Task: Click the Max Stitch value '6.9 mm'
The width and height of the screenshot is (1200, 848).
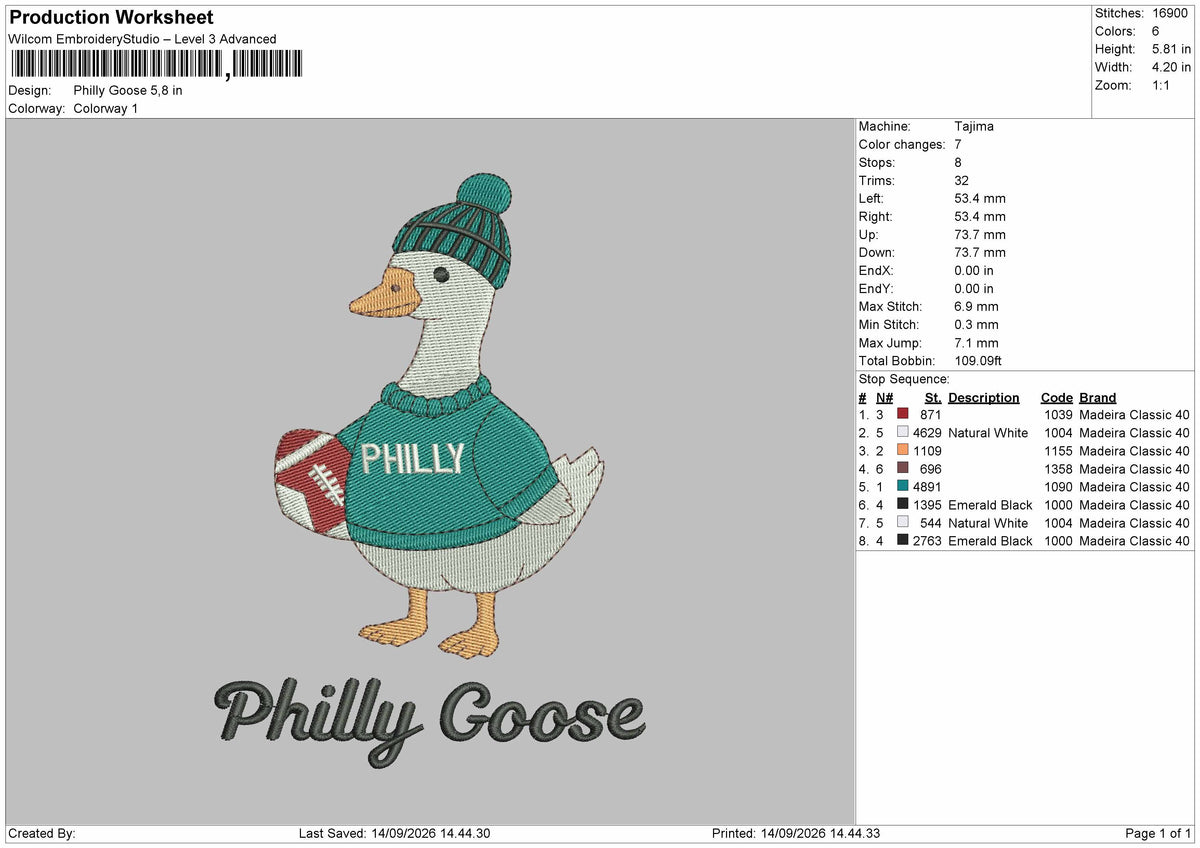Action: 976,307
